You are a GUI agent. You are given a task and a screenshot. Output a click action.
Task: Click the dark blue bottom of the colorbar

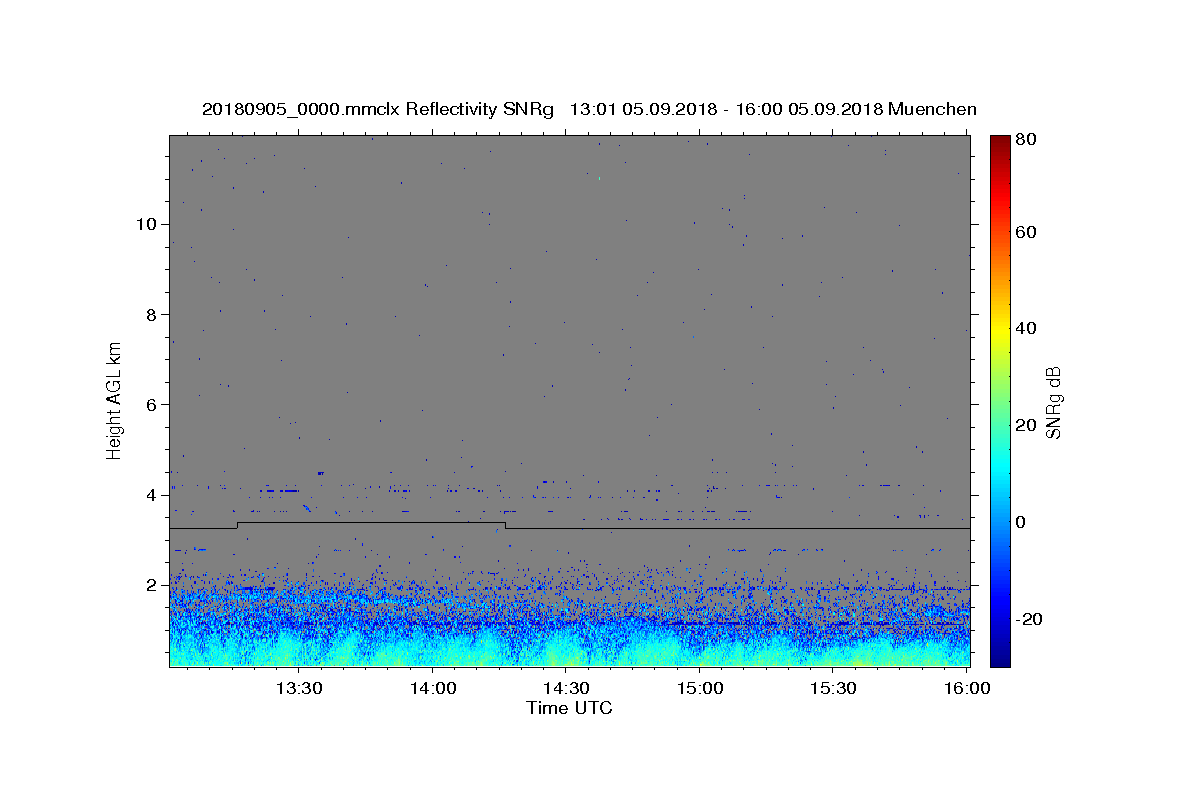click(x=1000, y=658)
